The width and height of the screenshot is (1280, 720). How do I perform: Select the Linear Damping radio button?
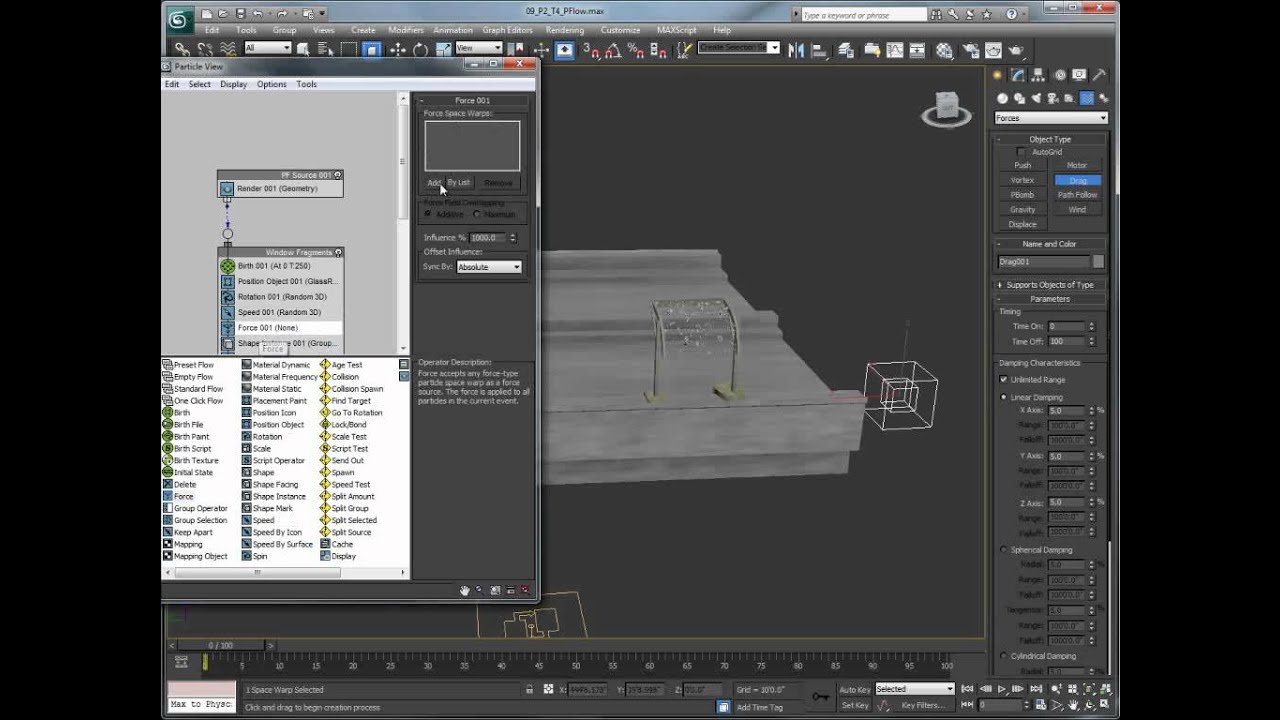click(x=1004, y=397)
